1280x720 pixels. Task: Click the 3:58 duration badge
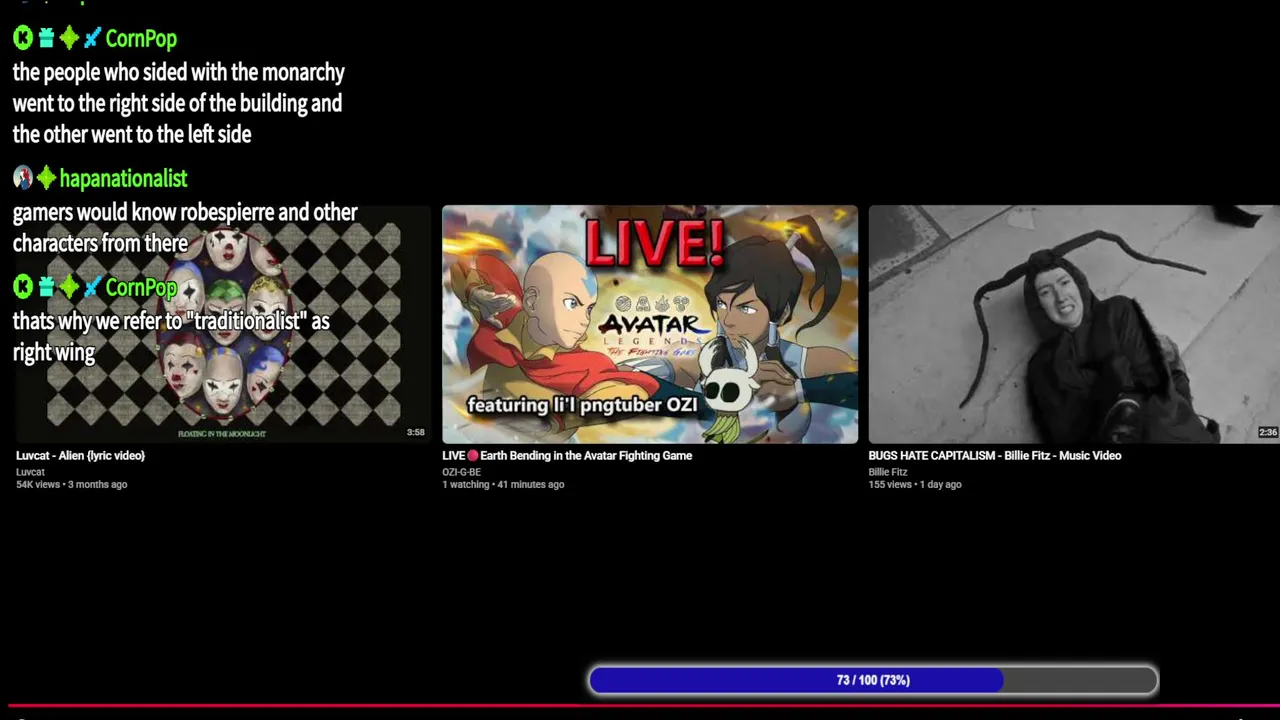pos(416,433)
